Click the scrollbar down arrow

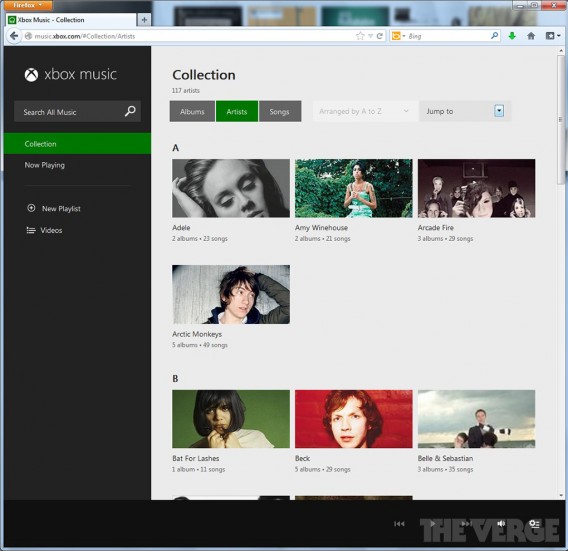click(x=561, y=495)
